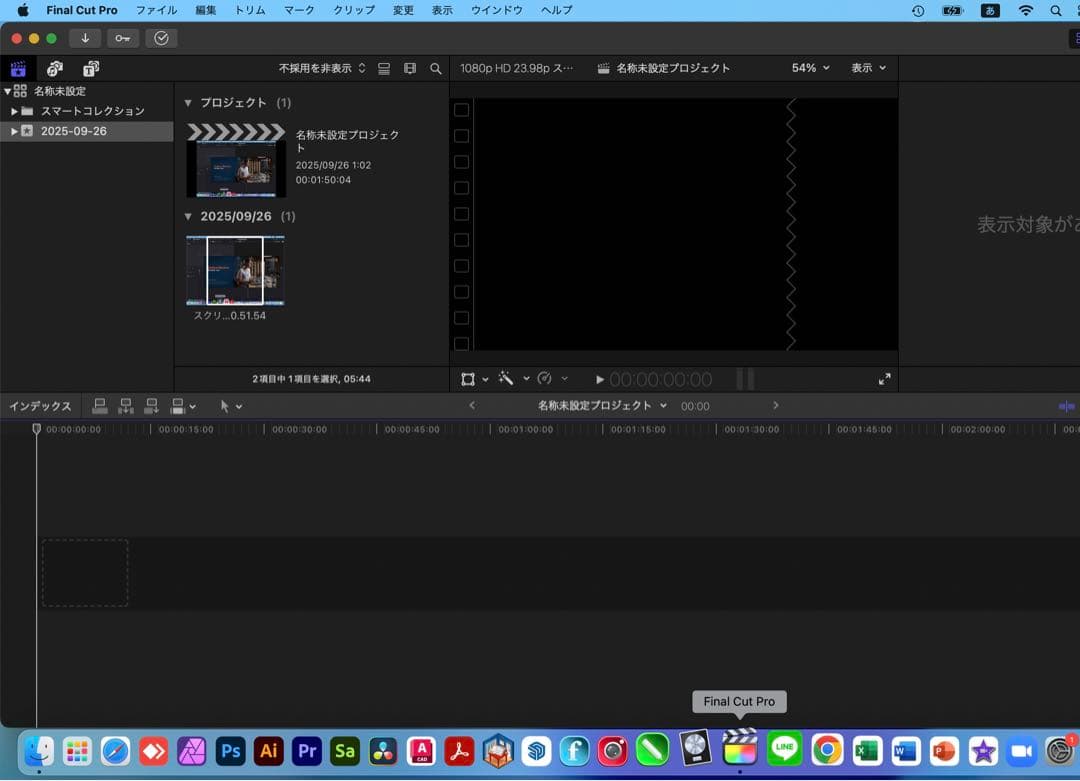Select the 2025-09-26 event in sidebar
This screenshot has width=1080, height=781.
[74, 130]
